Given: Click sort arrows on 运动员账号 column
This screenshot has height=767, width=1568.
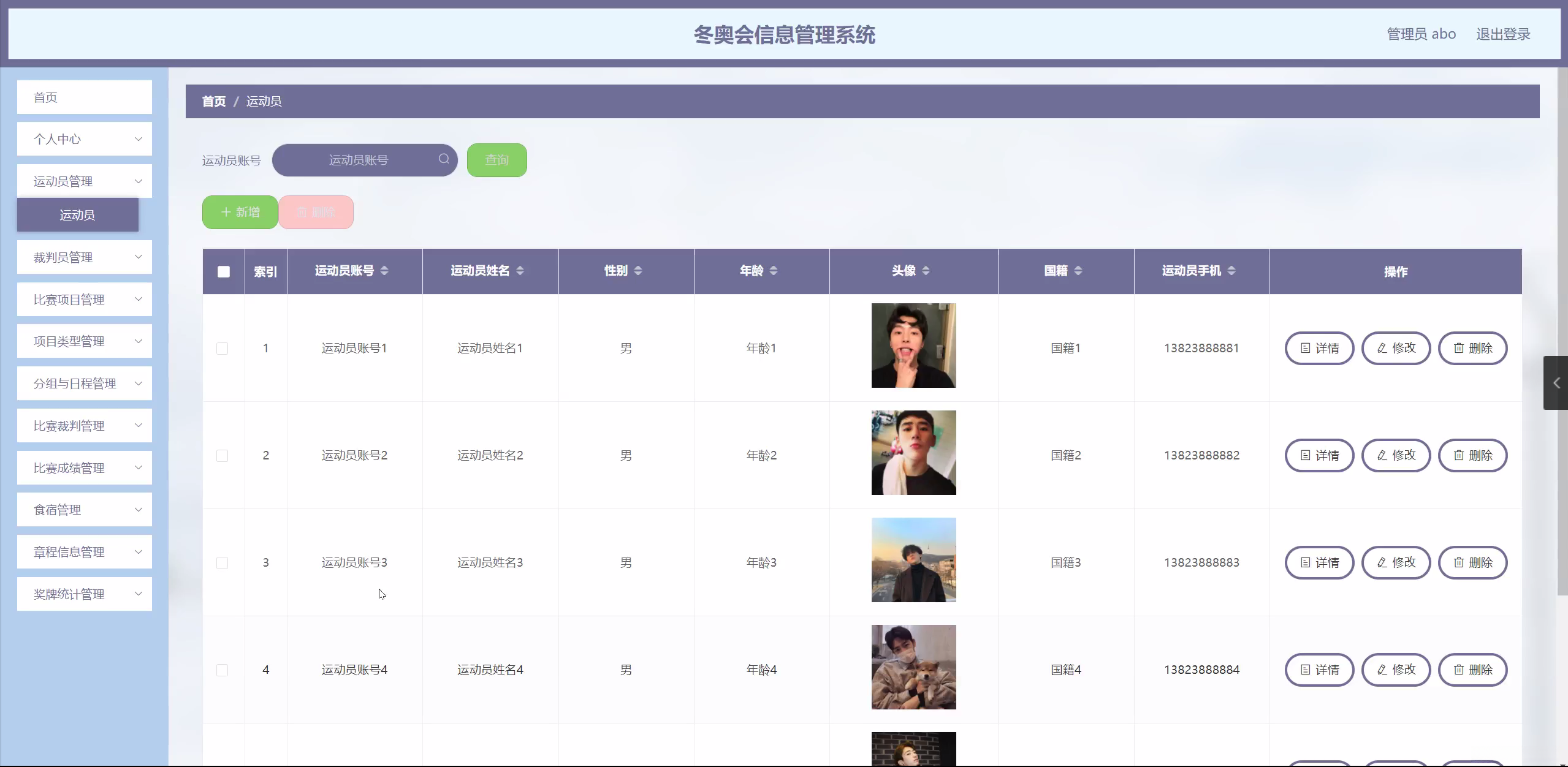Looking at the screenshot, I should coord(384,271).
